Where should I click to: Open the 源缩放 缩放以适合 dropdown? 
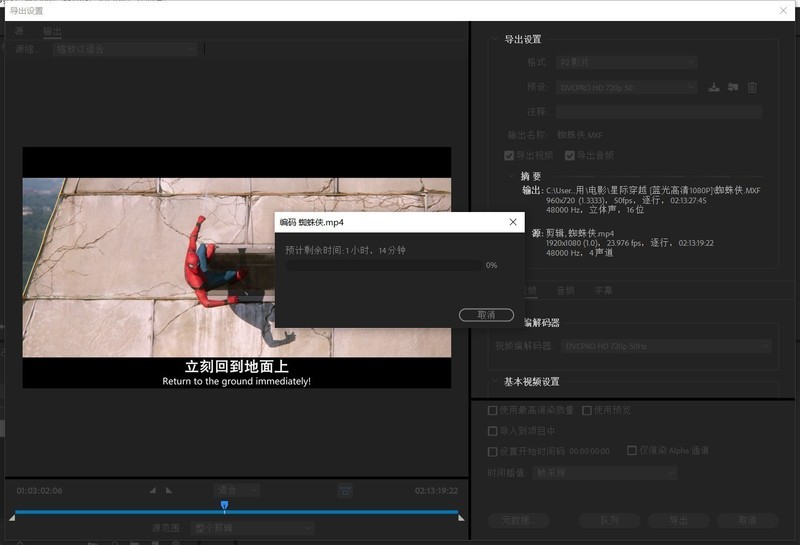(x=124, y=49)
